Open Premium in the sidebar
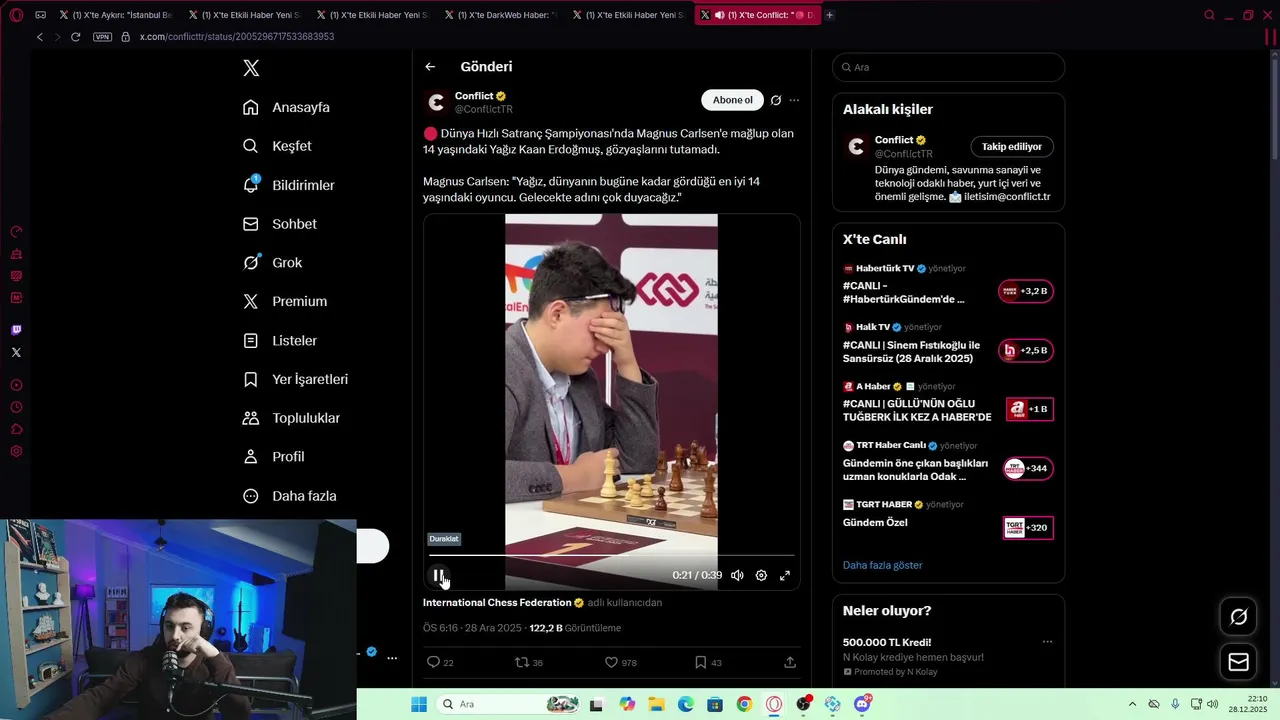Screen dimensions: 1280x720 pyautogui.click(x=285, y=301)
